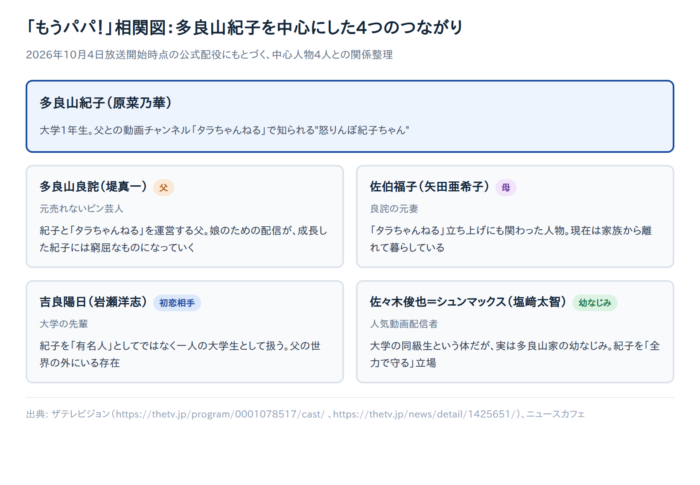
Task: Select the text 良詫の元妻
Action: pos(394,209)
